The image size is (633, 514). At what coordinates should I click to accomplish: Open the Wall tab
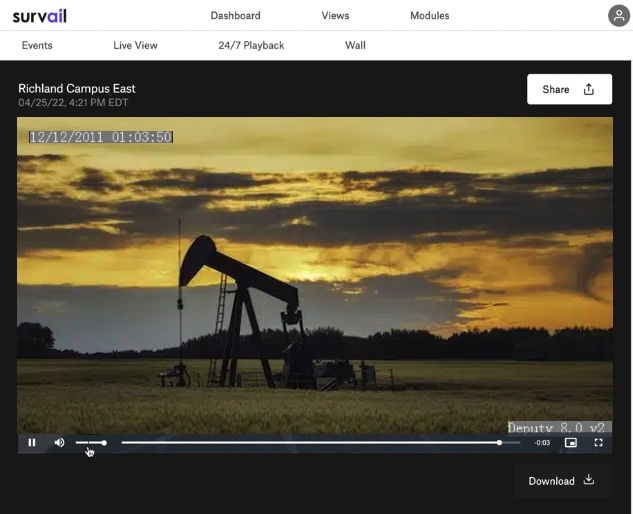click(355, 45)
